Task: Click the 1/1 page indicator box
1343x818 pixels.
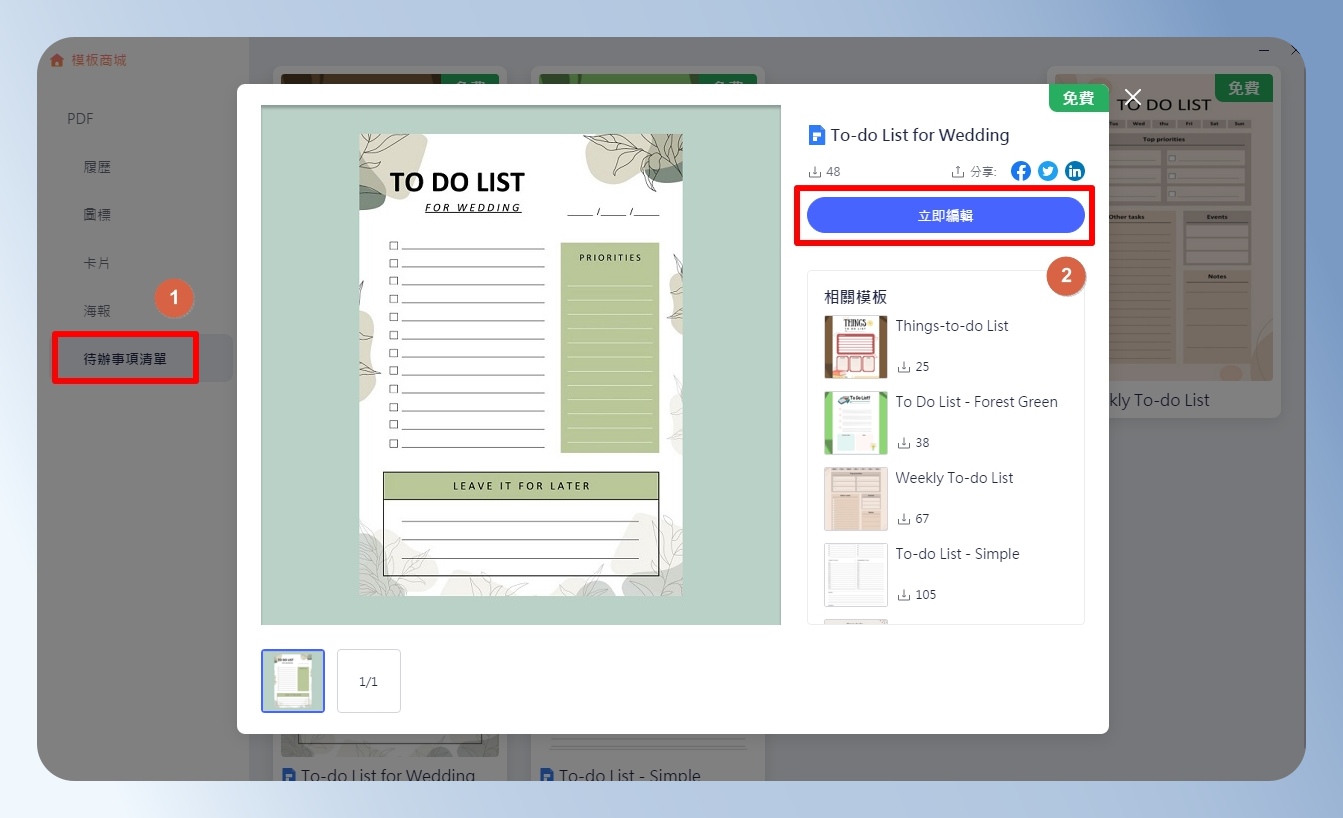Action: (369, 681)
